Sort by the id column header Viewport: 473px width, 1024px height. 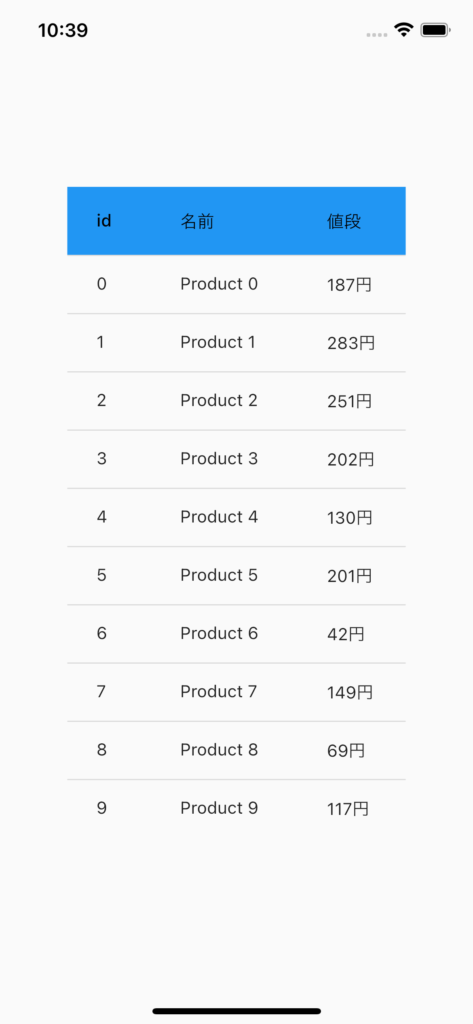pos(104,221)
